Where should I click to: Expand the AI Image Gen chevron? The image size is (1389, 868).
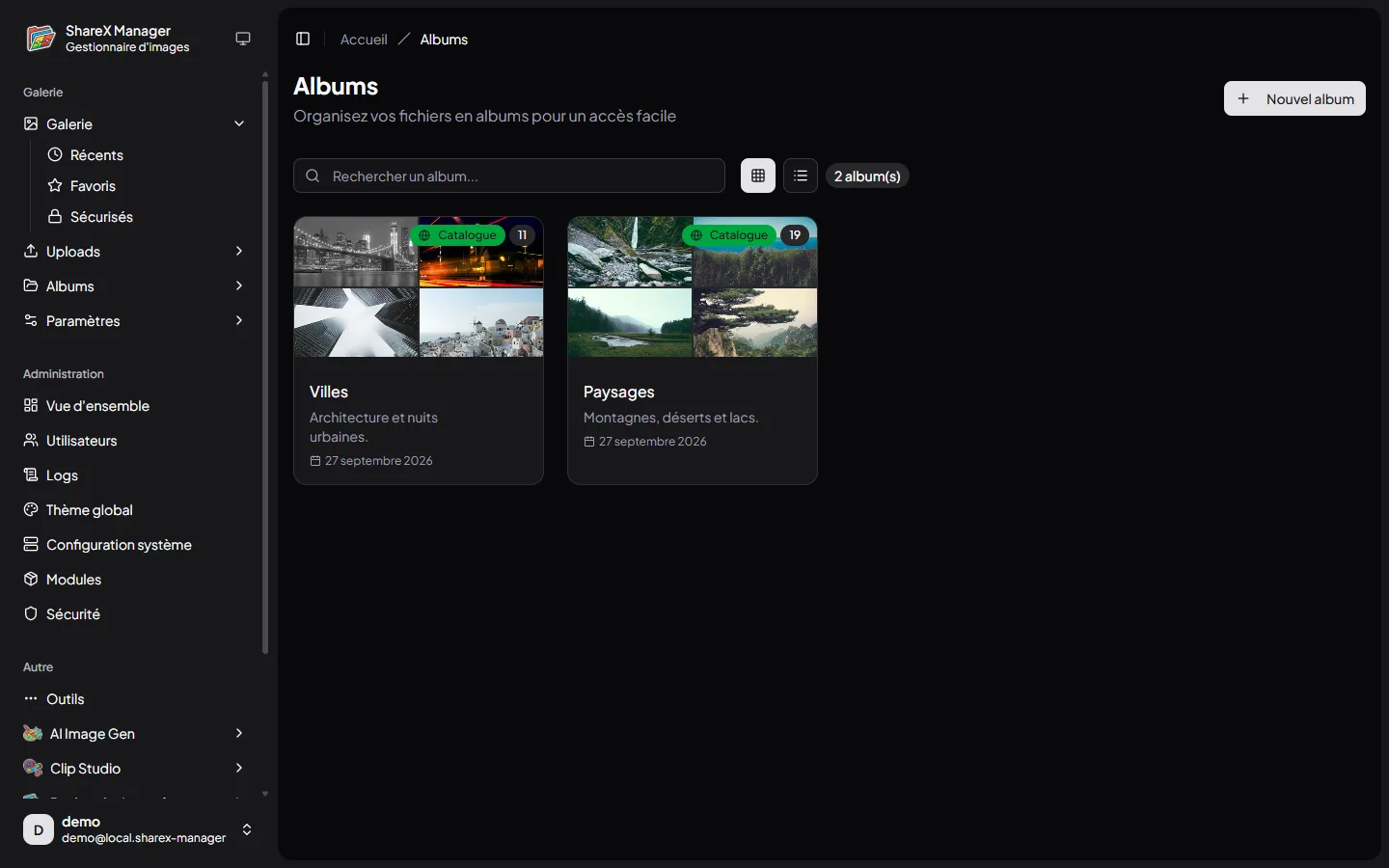[x=239, y=734]
